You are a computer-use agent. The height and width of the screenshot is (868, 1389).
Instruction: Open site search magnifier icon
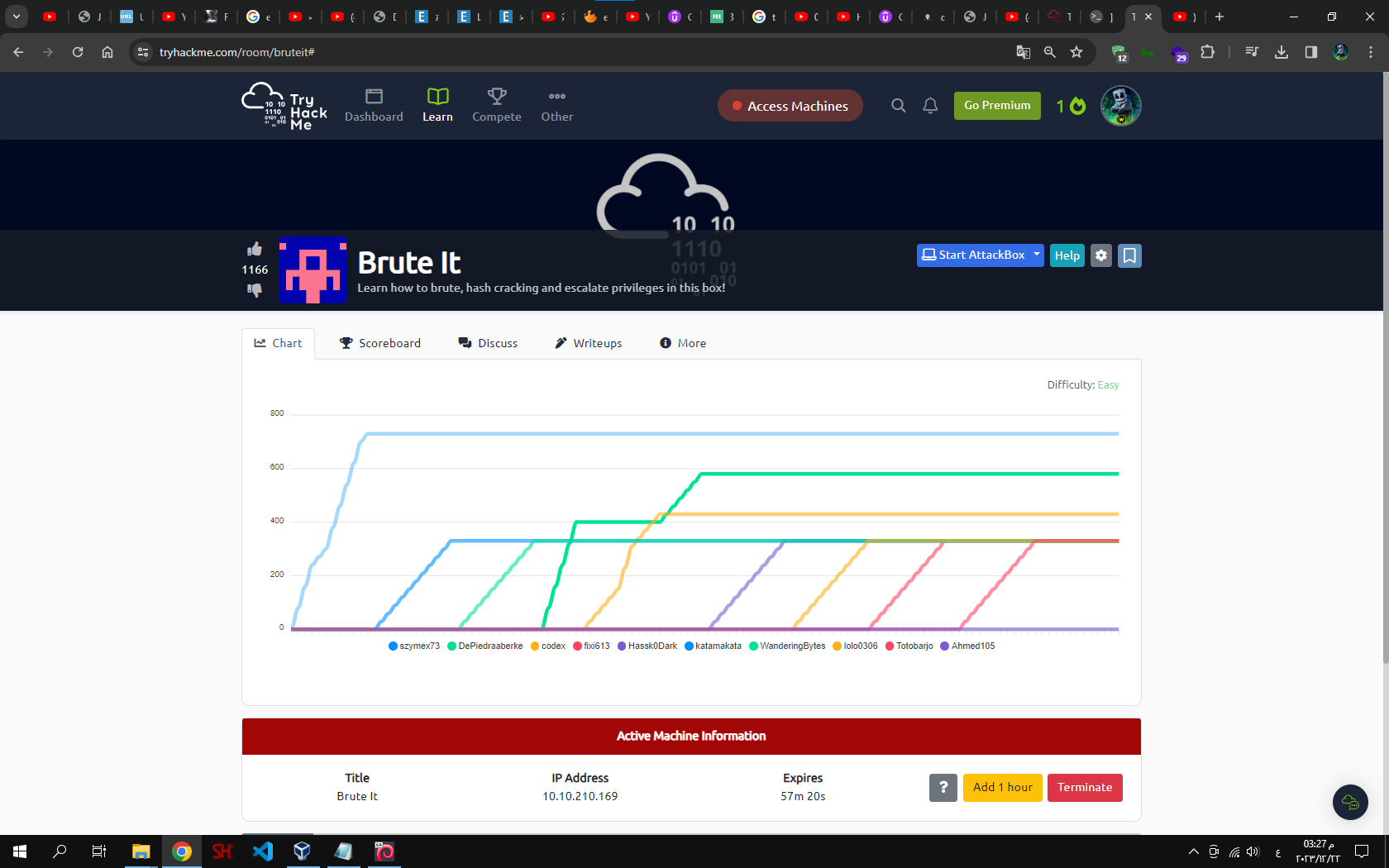coord(899,106)
